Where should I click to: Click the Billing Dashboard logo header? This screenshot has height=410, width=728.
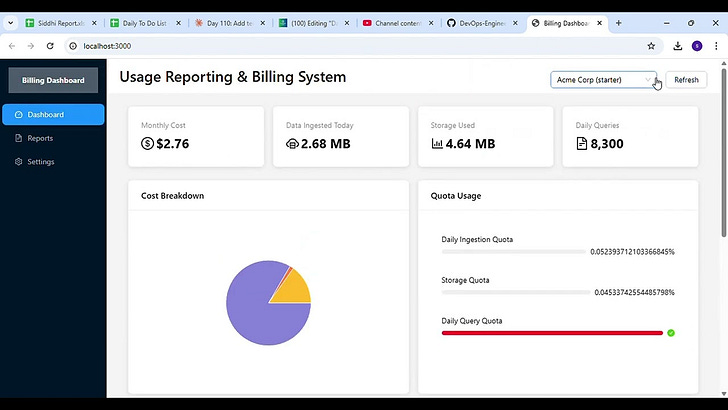pos(53,80)
